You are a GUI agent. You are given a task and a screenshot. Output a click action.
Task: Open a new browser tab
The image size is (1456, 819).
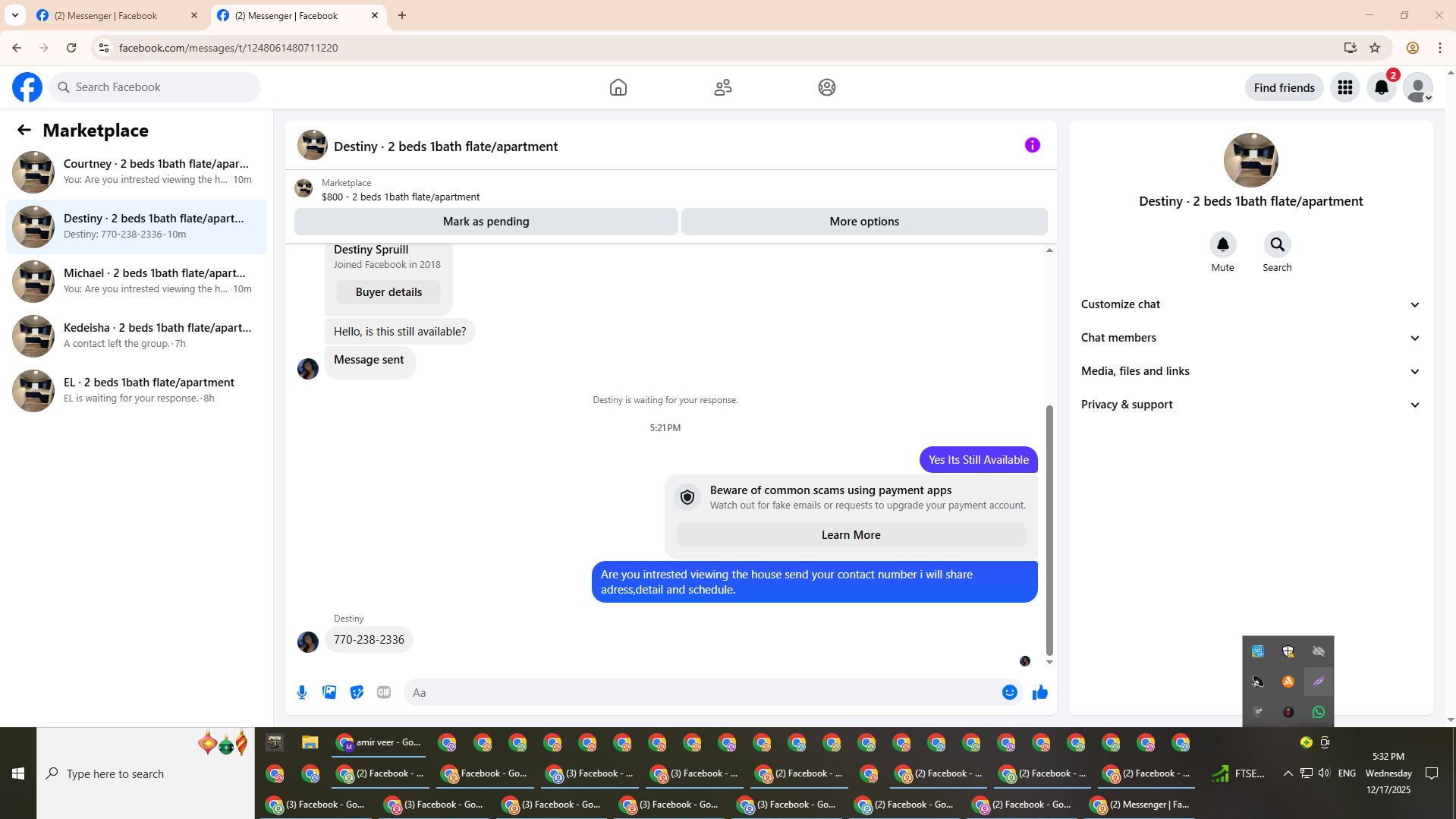tap(402, 15)
